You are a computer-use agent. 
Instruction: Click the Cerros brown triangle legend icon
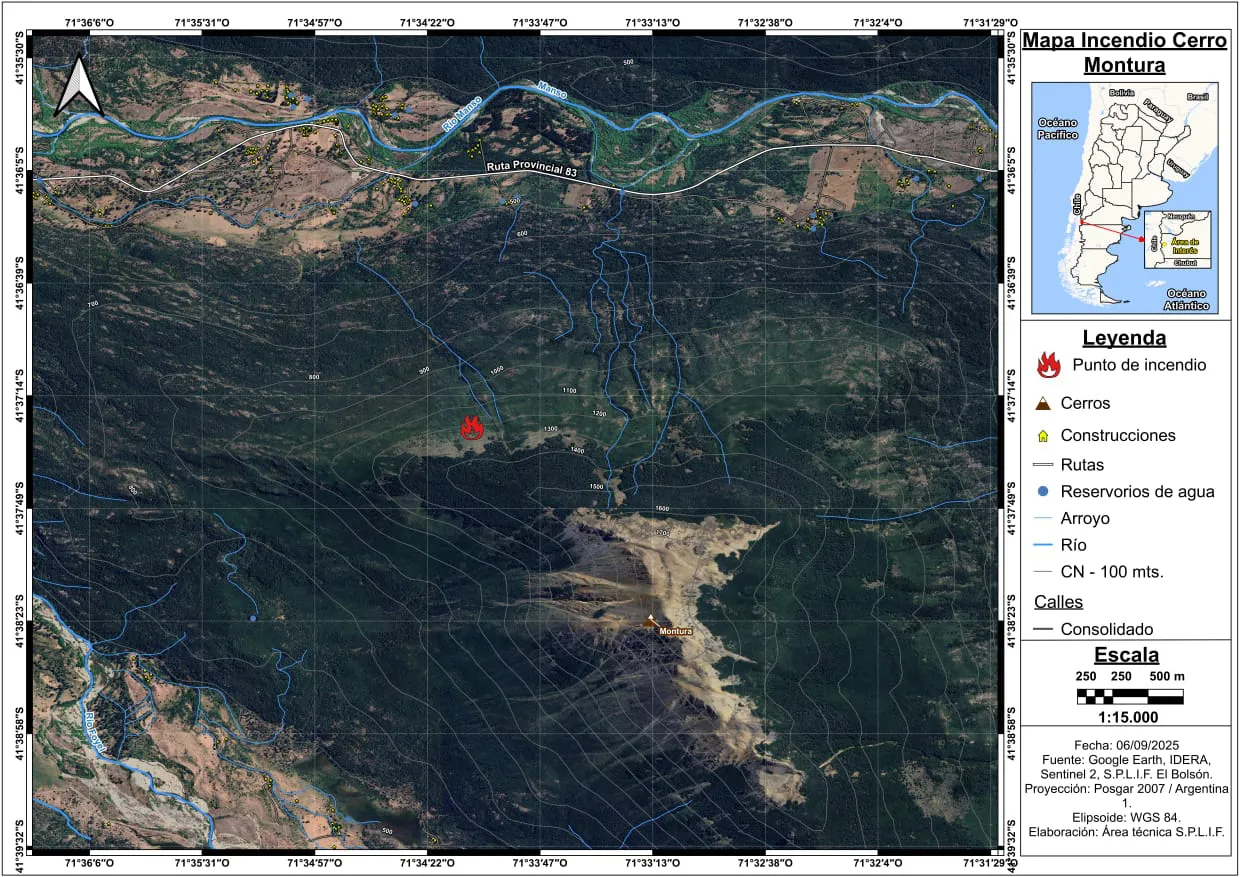point(1043,404)
